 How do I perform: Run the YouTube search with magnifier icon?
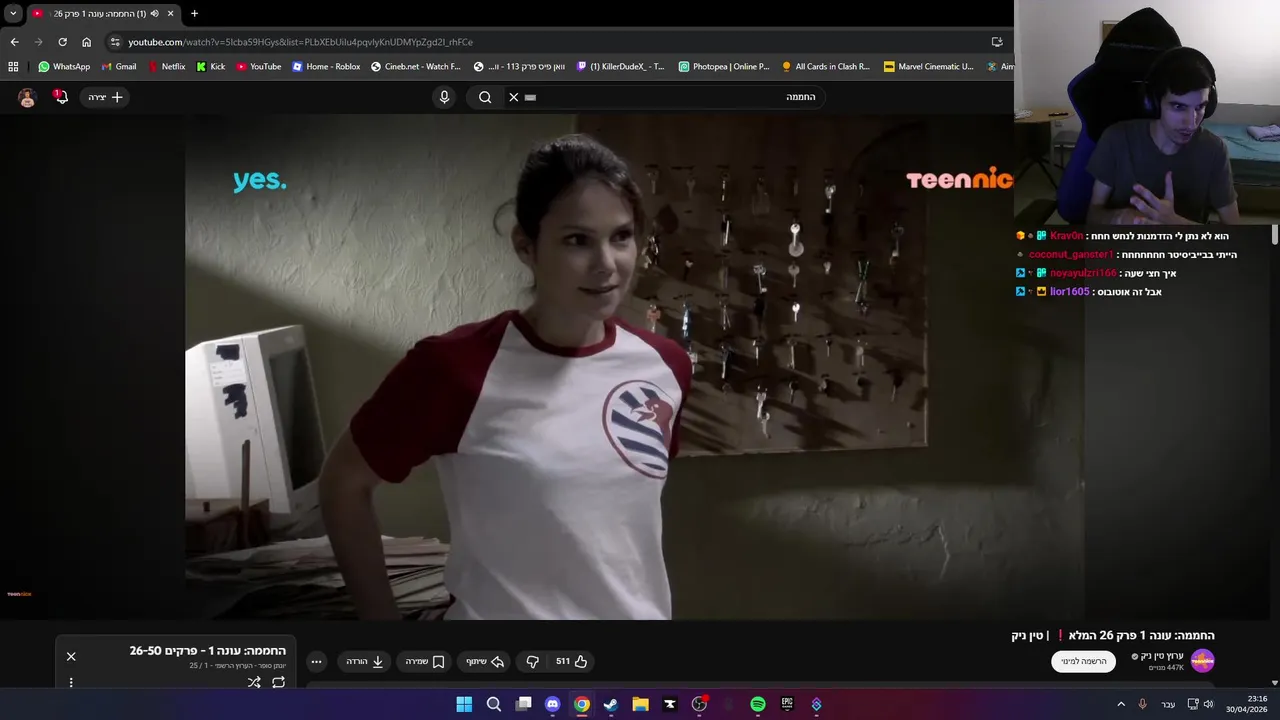485,97
